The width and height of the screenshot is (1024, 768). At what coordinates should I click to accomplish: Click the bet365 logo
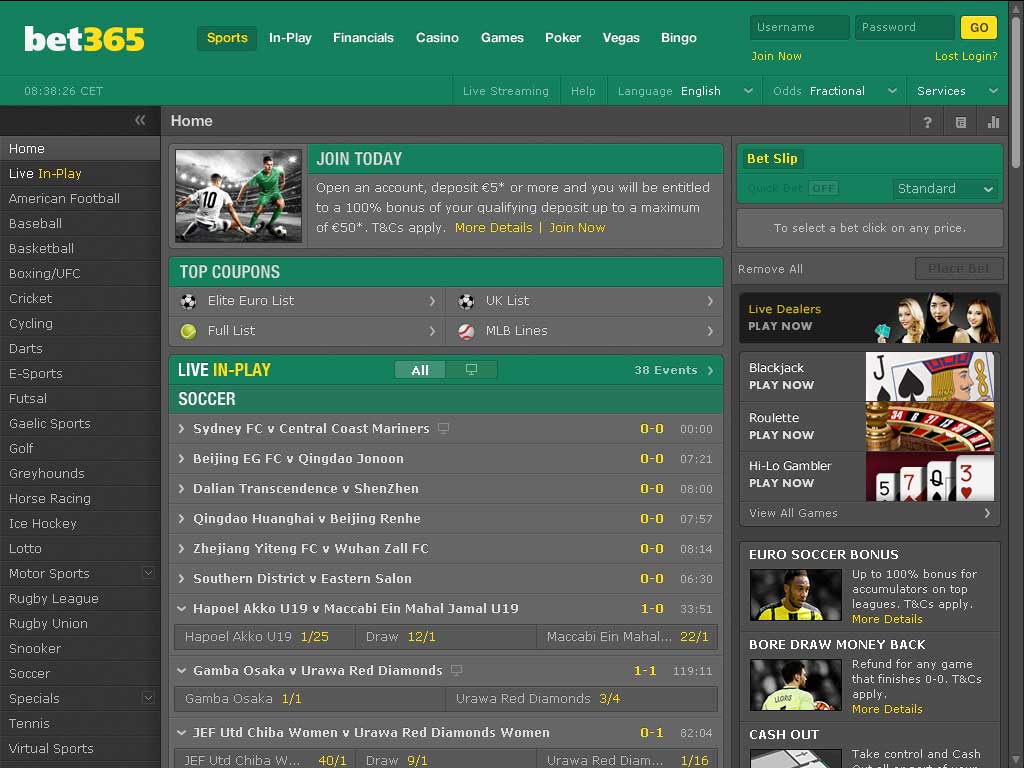tap(84, 39)
